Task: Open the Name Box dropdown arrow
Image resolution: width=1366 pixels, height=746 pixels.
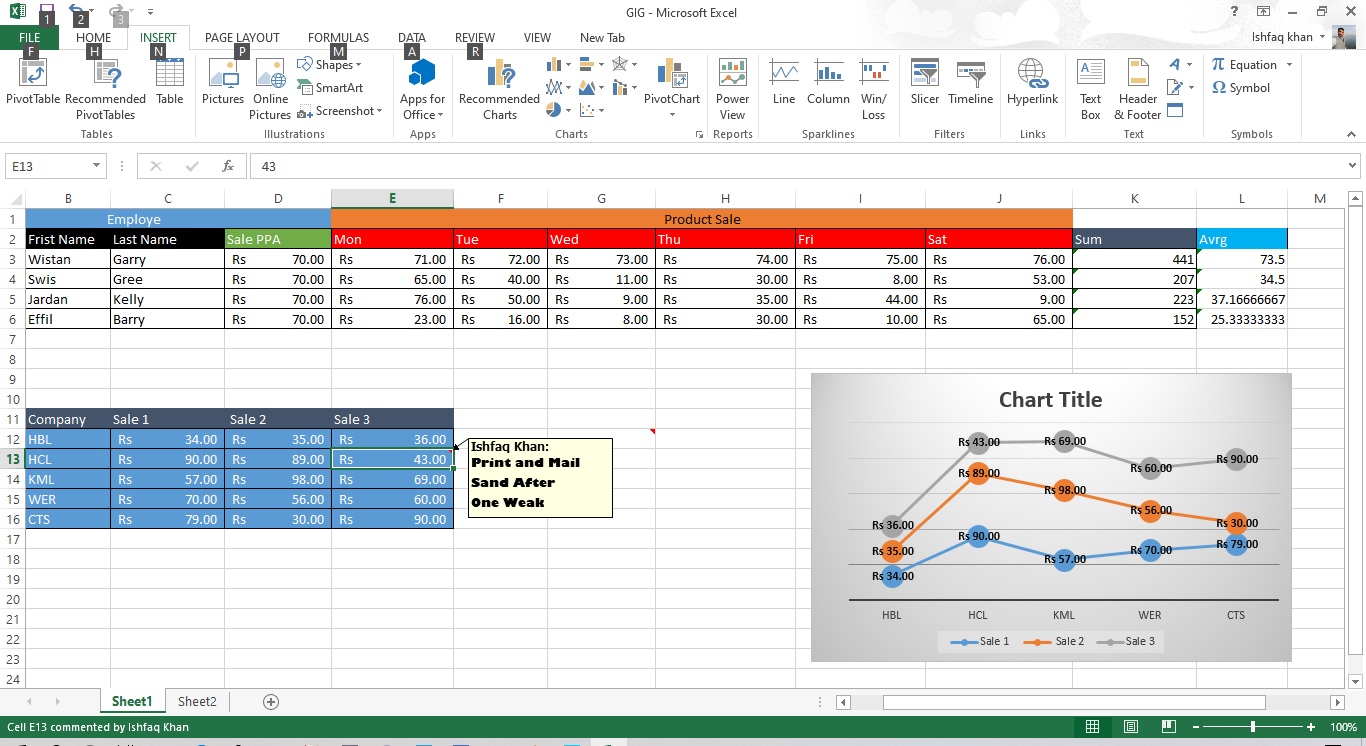Action: click(x=97, y=166)
